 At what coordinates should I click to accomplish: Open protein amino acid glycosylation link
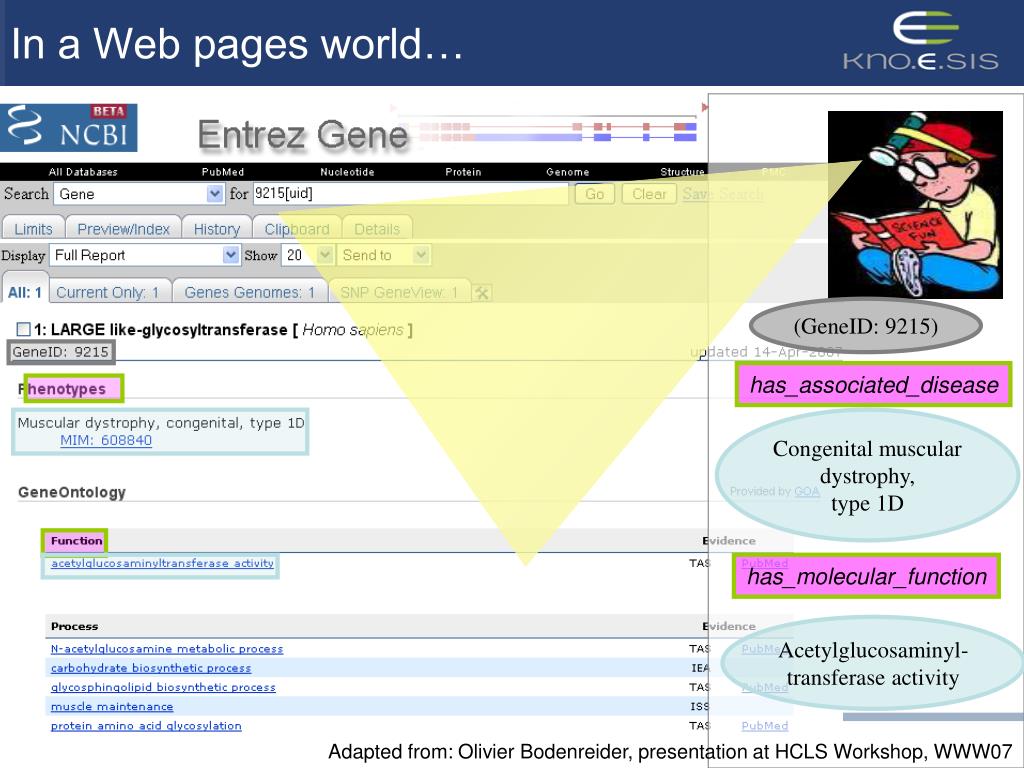point(146,726)
